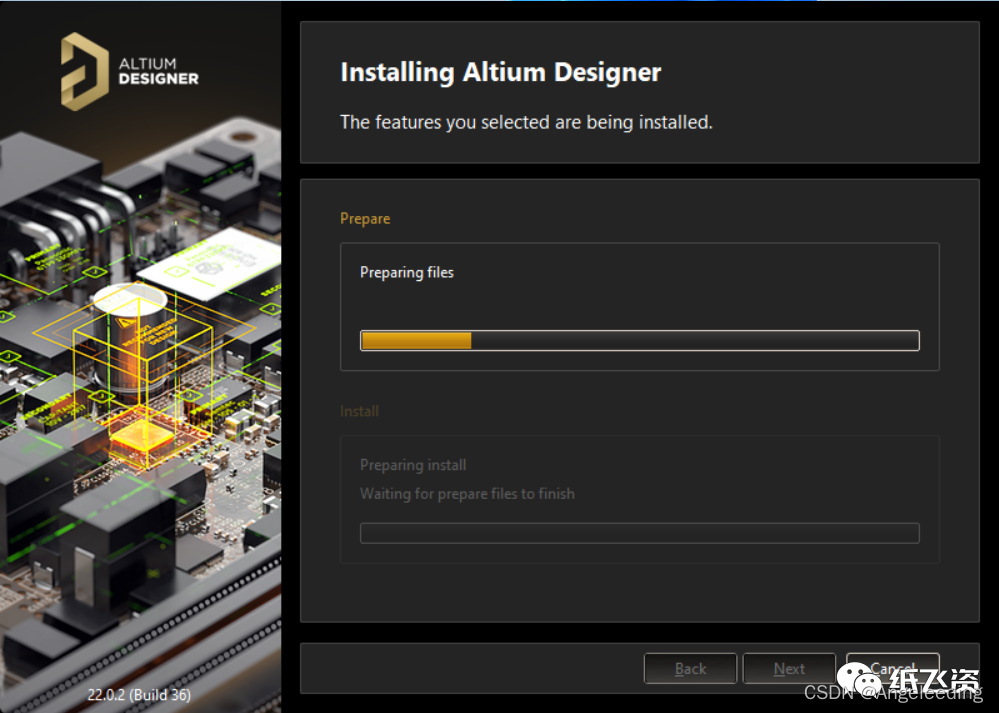This screenshot has width=999, height=713.
Task: Click the Preparing files progress bar
Action: click(x=639, y=341)
